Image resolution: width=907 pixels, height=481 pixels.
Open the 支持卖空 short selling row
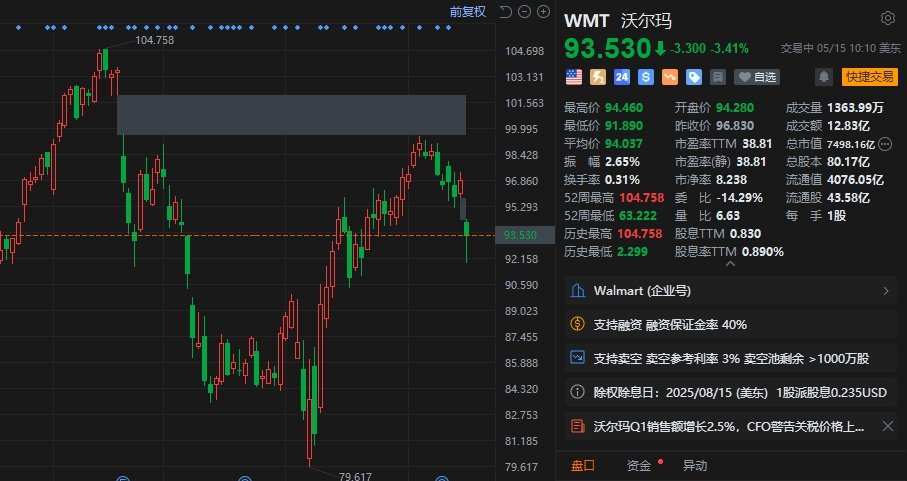[x=731, y=358]
